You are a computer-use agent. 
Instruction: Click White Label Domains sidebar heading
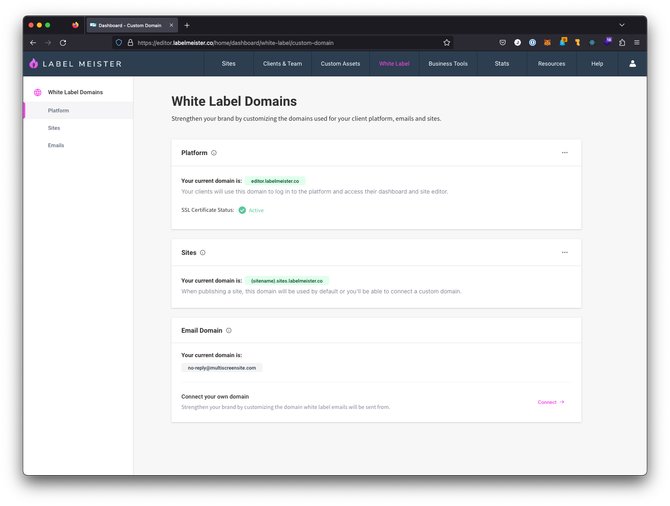(75, 92)
